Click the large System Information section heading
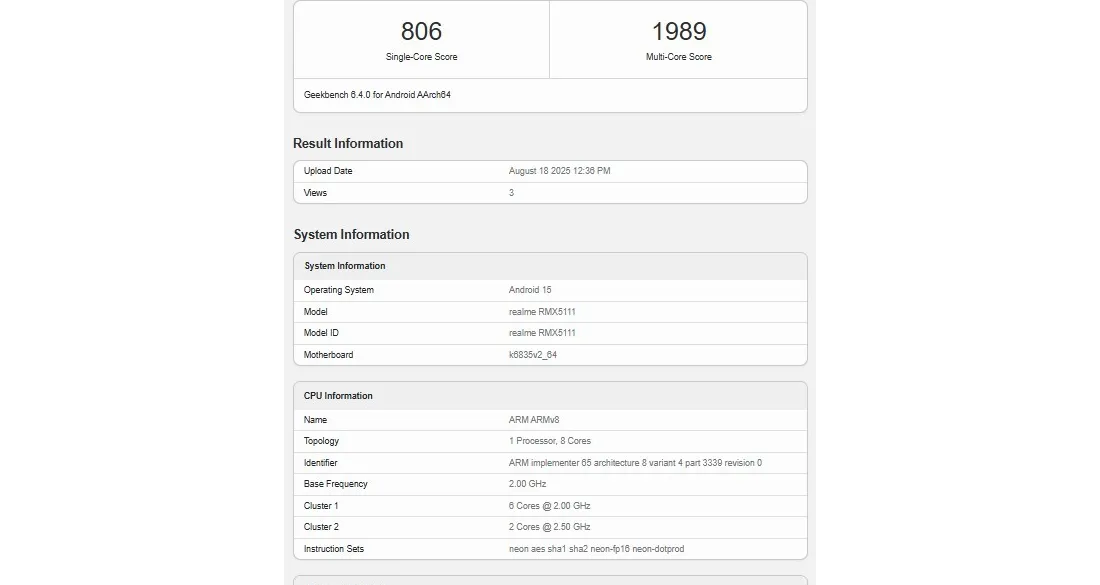The width and height of the screenshot is (1100, 585). click(x=351, y=234)
